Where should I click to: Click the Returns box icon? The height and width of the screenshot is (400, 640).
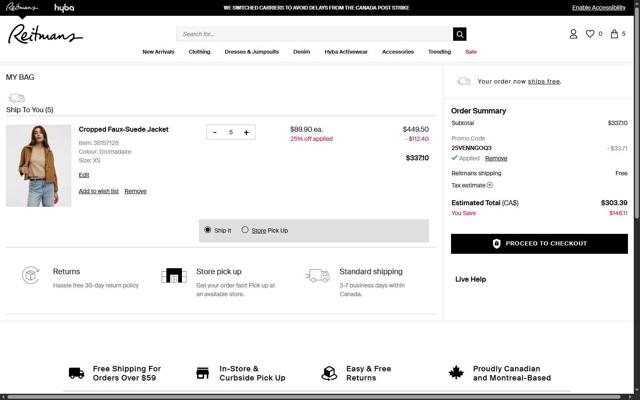click(x=31, y=275)
